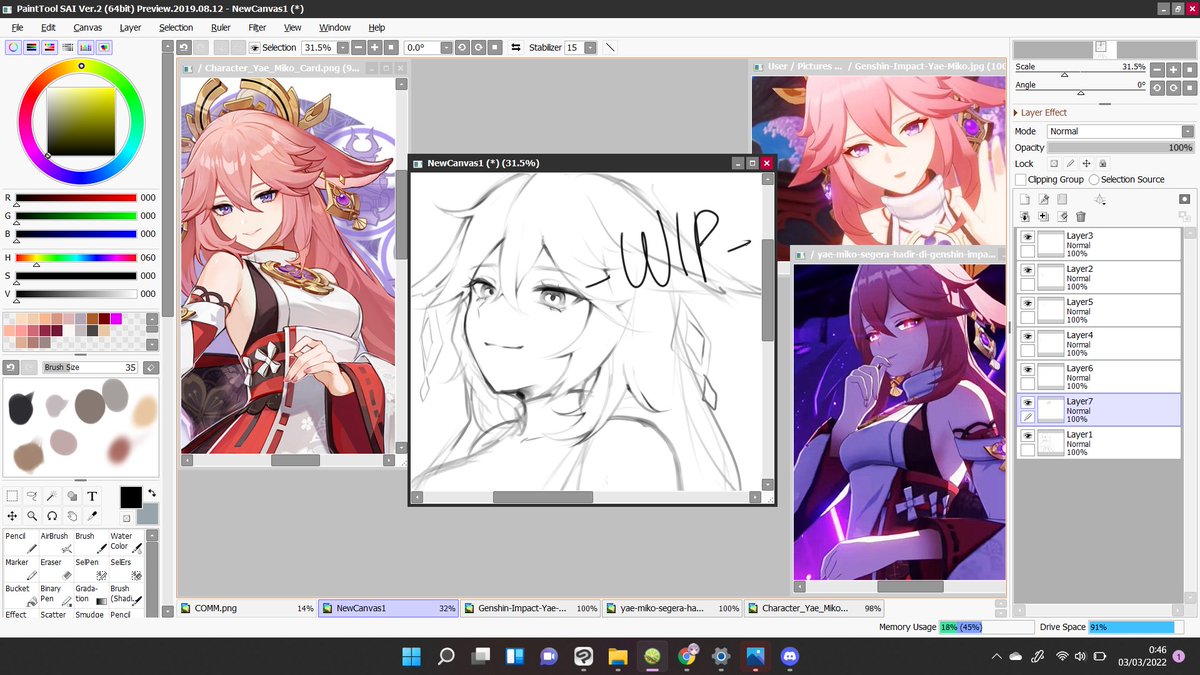Select the SelPen tool
The height and width of the screenshot is (675, 1200).
click(91, 569)
